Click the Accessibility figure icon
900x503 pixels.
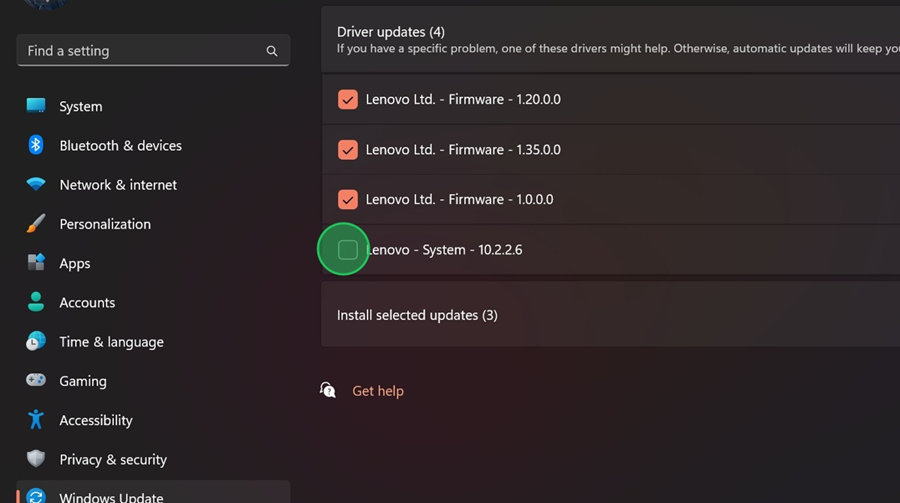(x=36, y=420)
